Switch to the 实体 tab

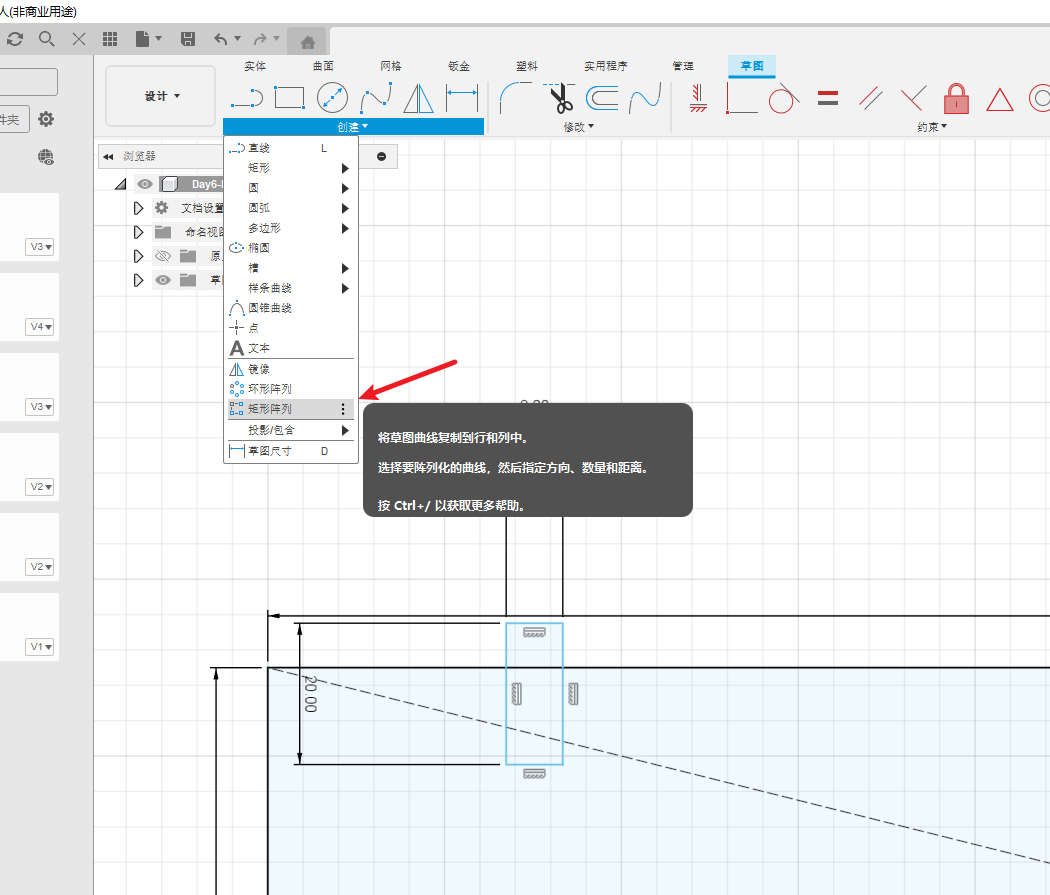(x=255, y=66)
